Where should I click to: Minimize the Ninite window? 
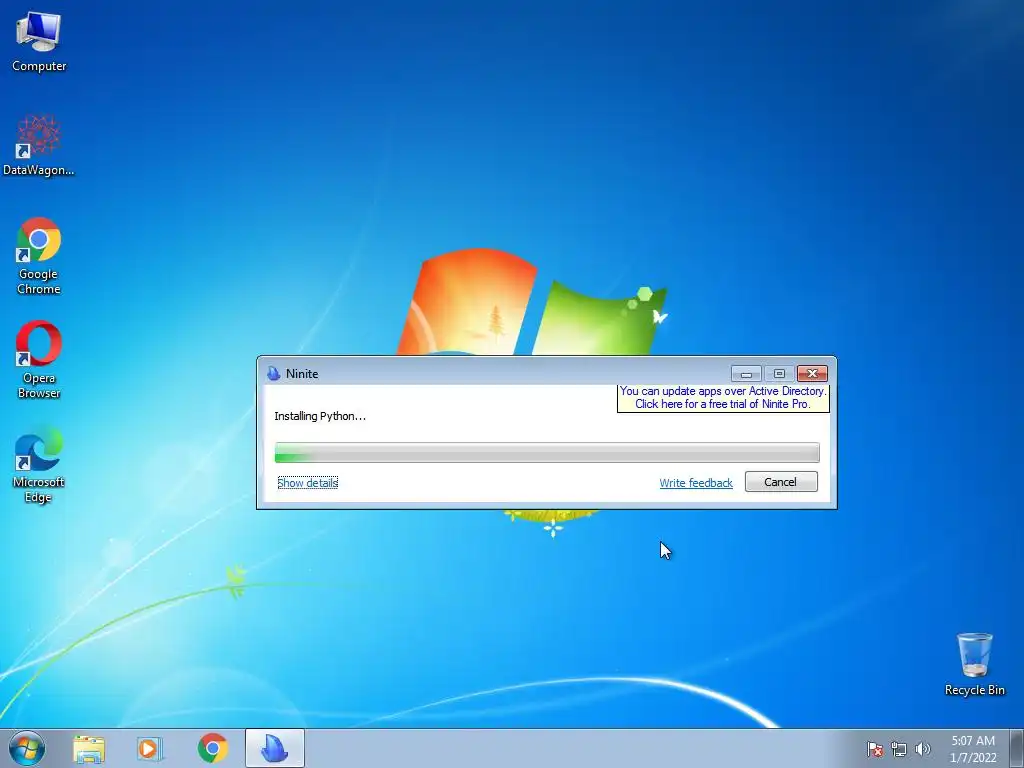pyautogui.click(x=746, y=374)
